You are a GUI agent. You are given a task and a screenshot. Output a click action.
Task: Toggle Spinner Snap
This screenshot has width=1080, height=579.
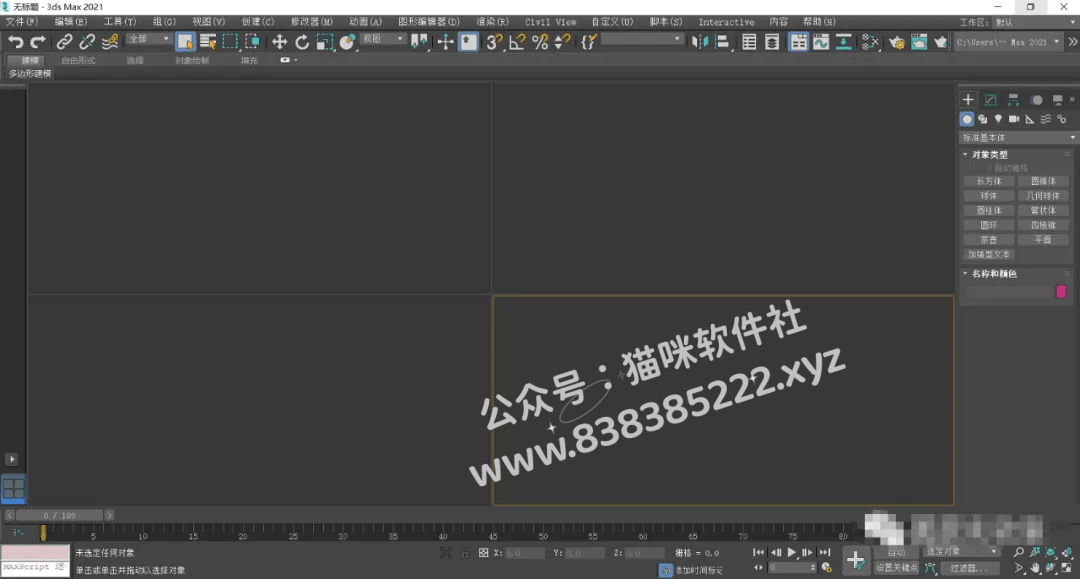click(x=562, y=42)
